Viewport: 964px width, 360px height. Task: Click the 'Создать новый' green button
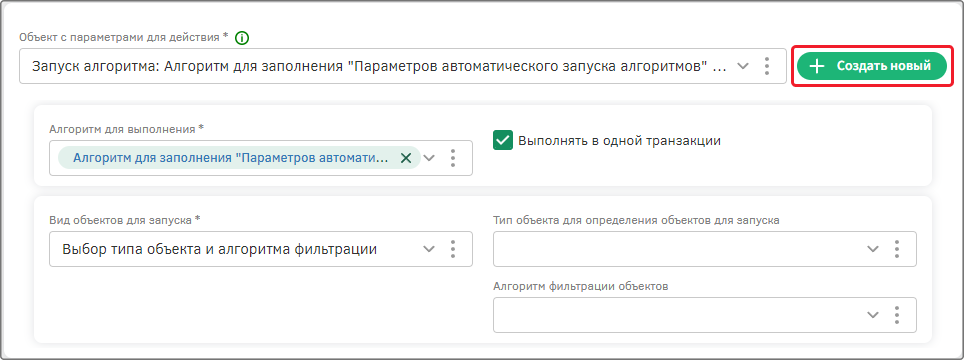(x=872, y=66)
